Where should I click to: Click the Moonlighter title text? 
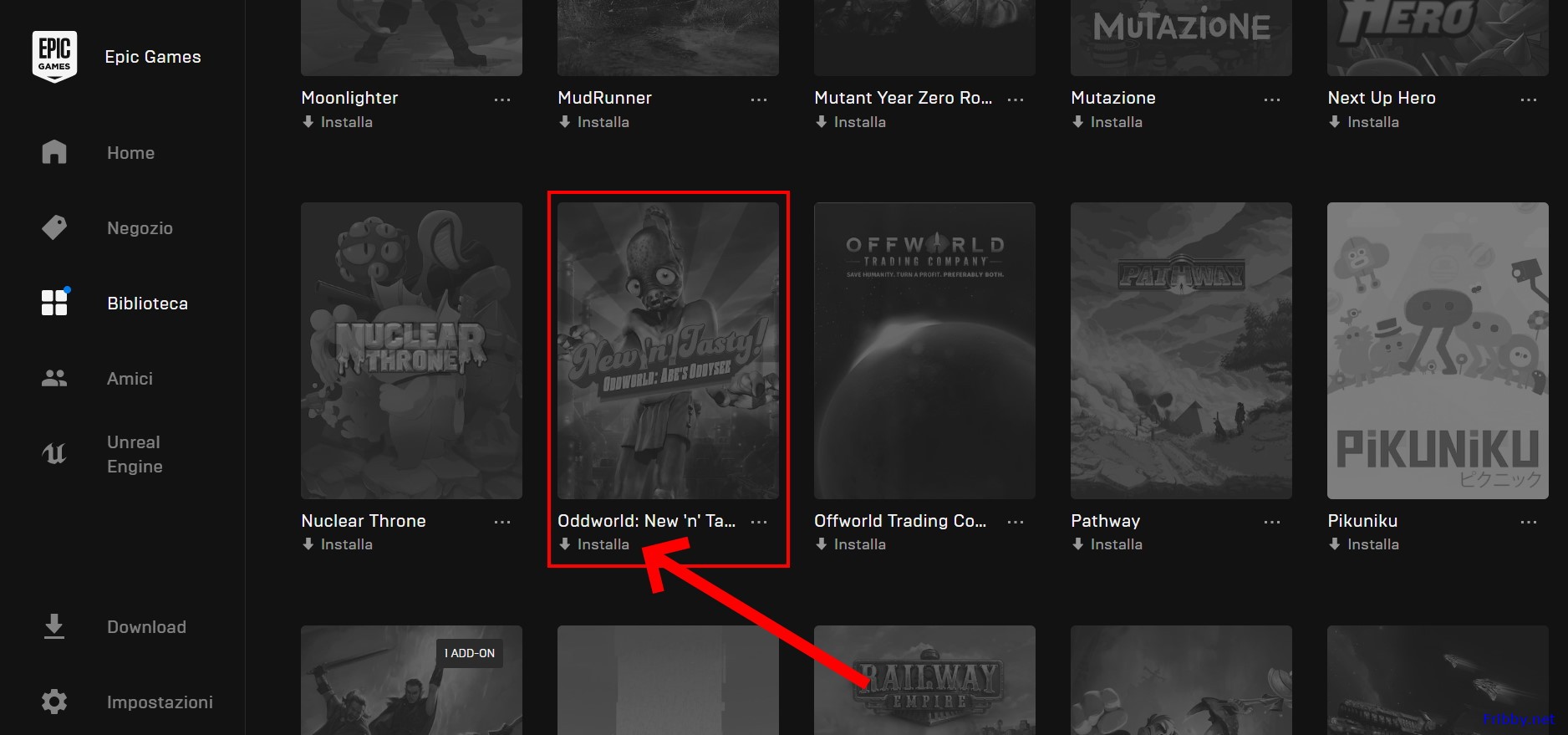click(x=349, y=98)
